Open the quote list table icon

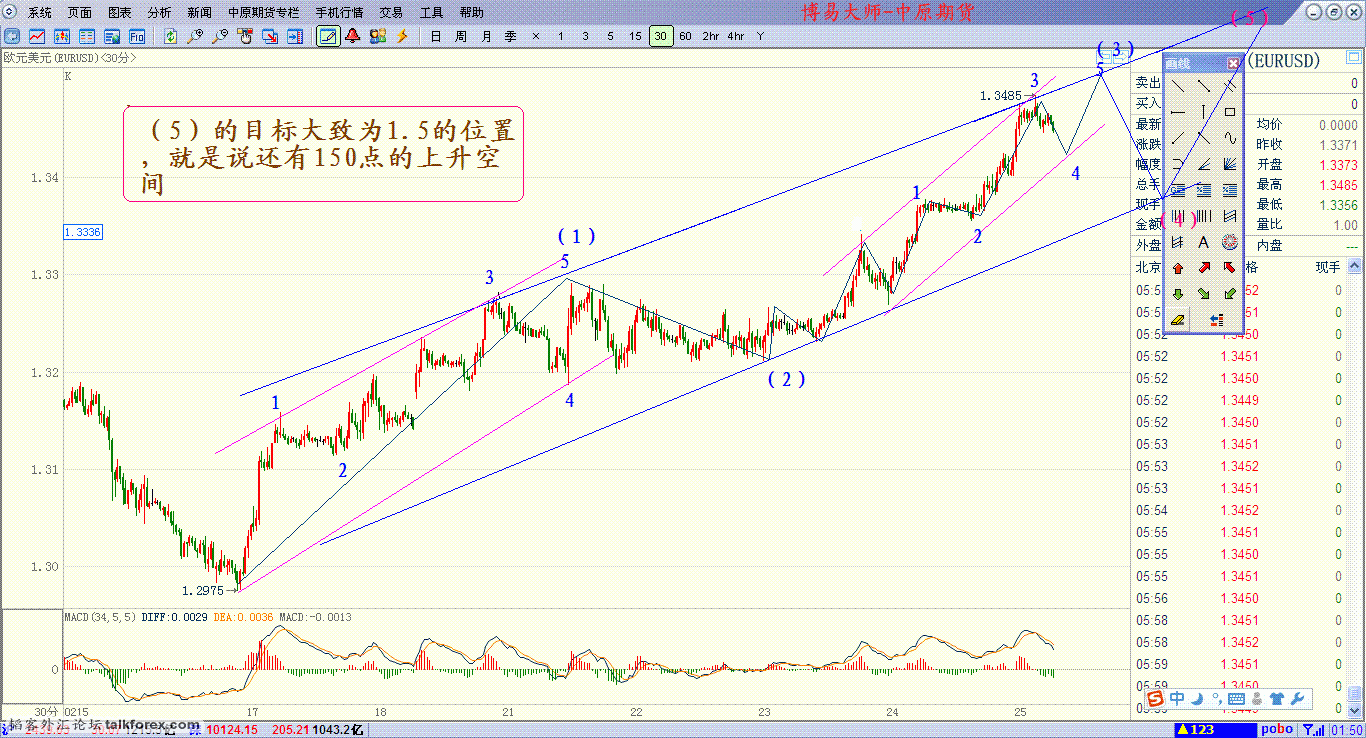(x=87, y=36)
